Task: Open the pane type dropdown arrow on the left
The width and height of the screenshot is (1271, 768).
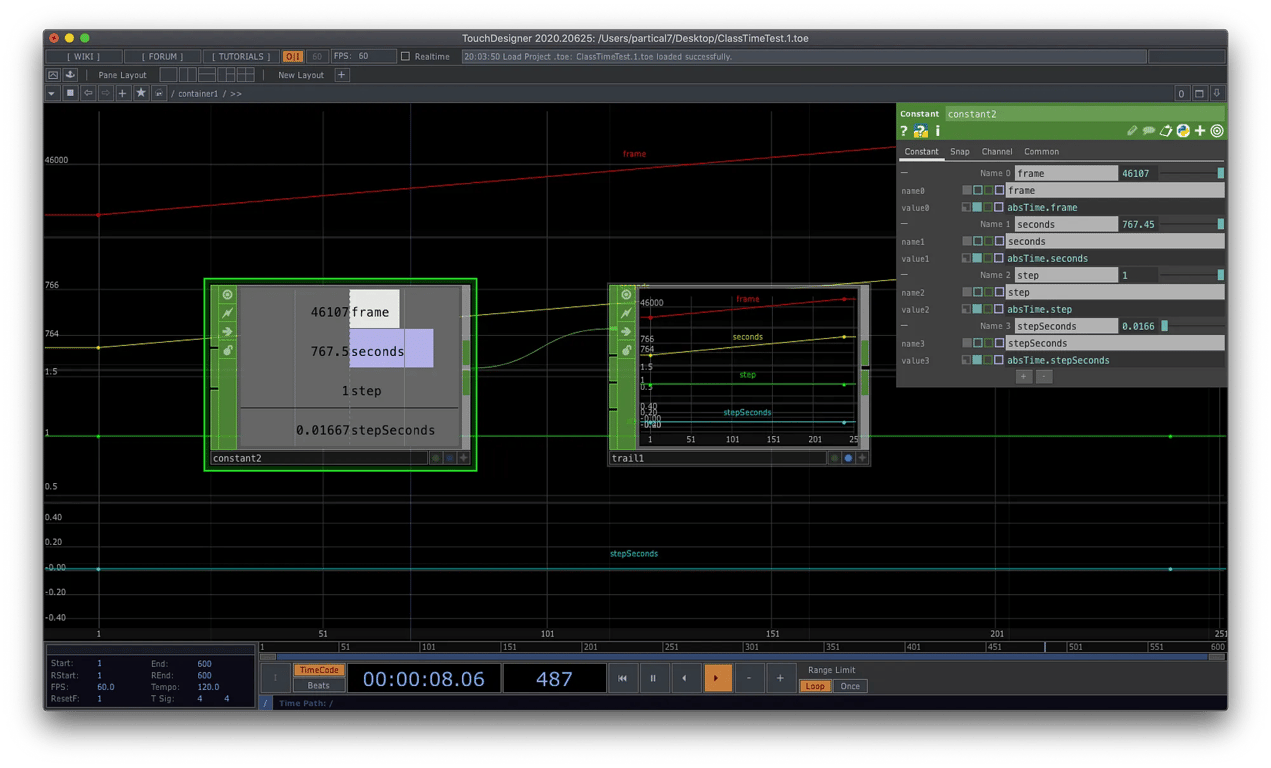Action: point(50,92)
